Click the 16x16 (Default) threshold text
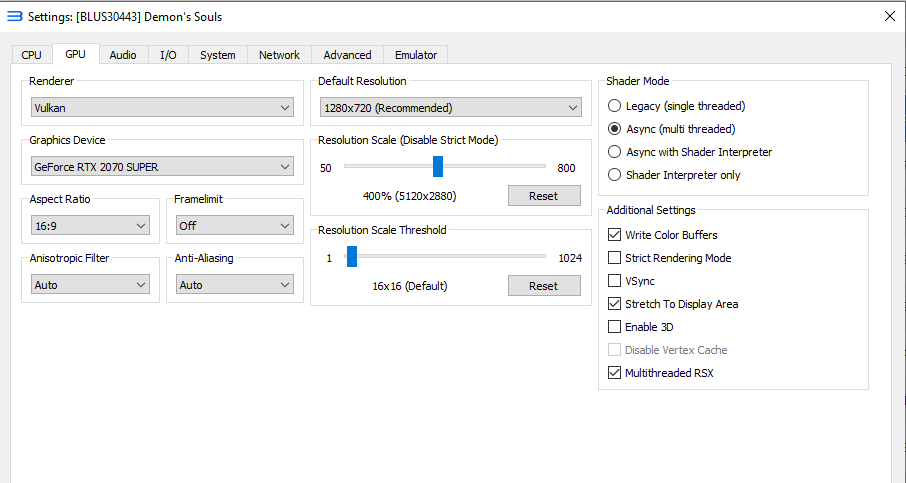The height and width of the screenshot is (483, 906). 410,286
